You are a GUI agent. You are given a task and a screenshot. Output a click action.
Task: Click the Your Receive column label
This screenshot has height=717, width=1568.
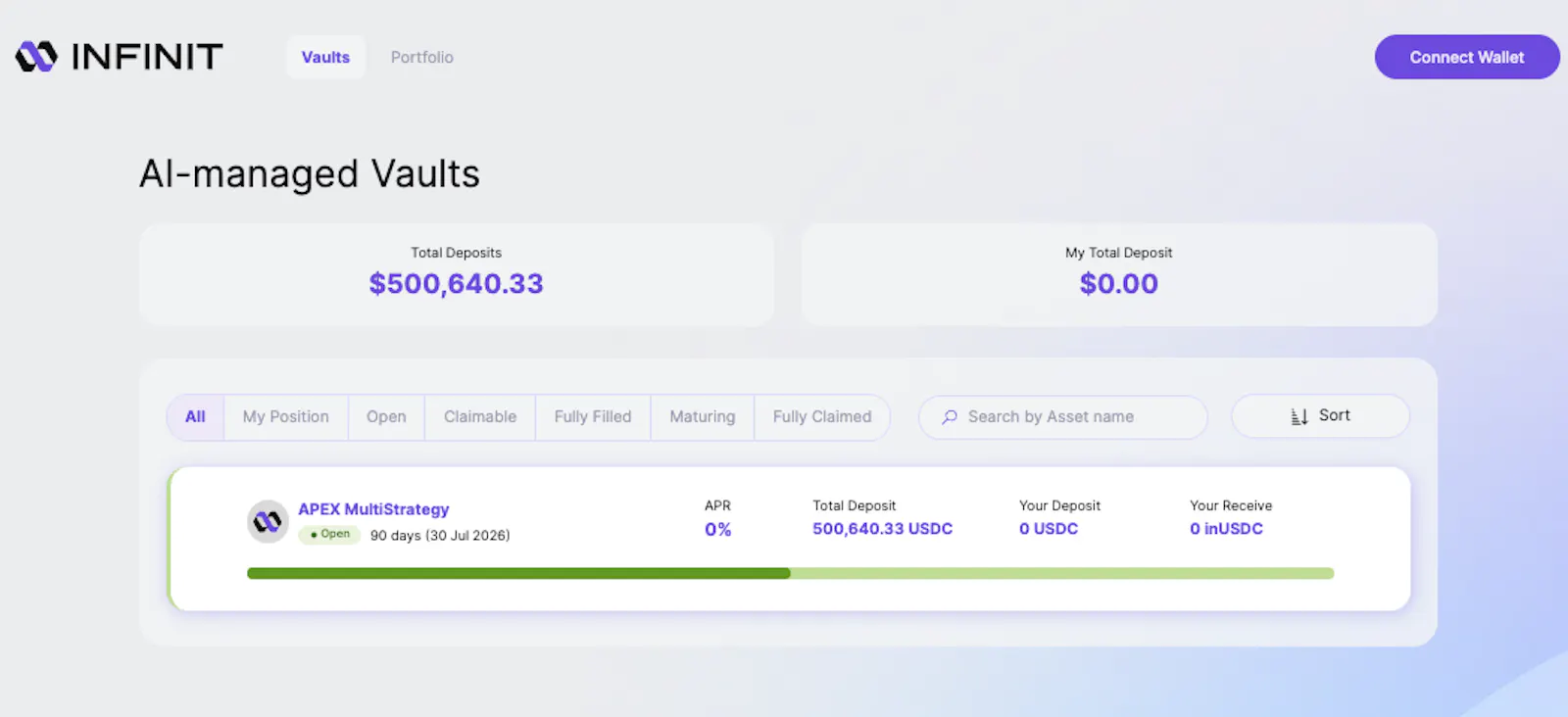pyautogui.click(x=1231, y=505)
